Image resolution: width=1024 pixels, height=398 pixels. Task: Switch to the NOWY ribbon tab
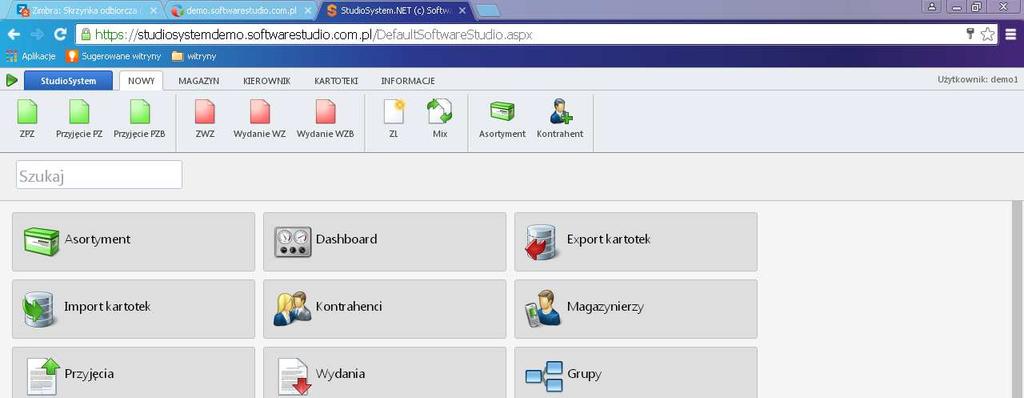[141, 81]
